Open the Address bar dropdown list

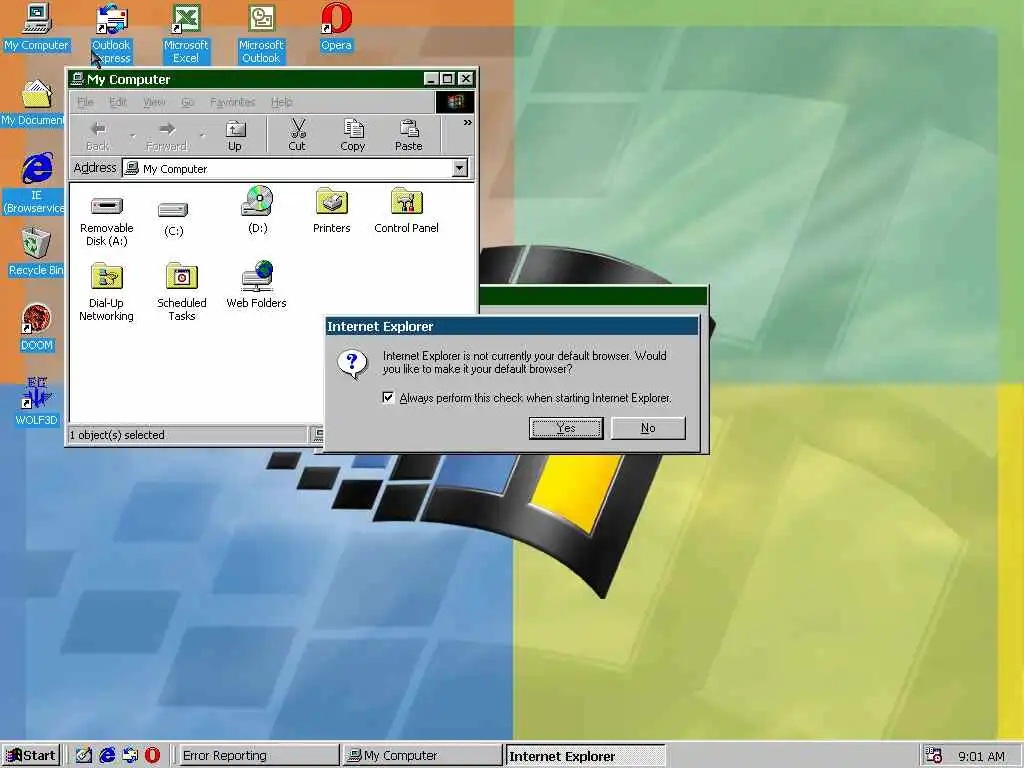coord(460,168)
